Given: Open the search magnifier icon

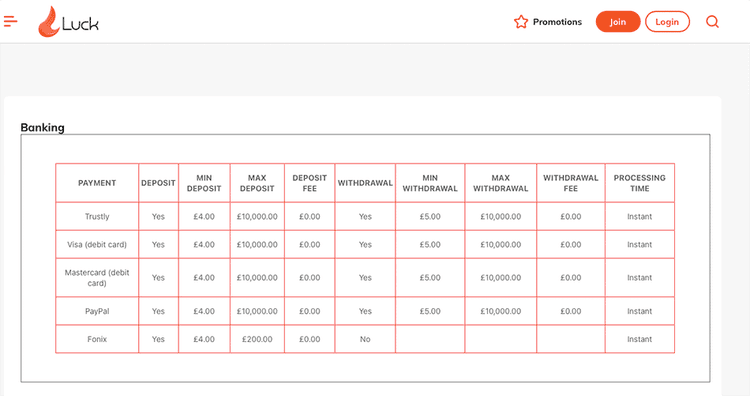Looking at the screenshot, I should (712, 22).
